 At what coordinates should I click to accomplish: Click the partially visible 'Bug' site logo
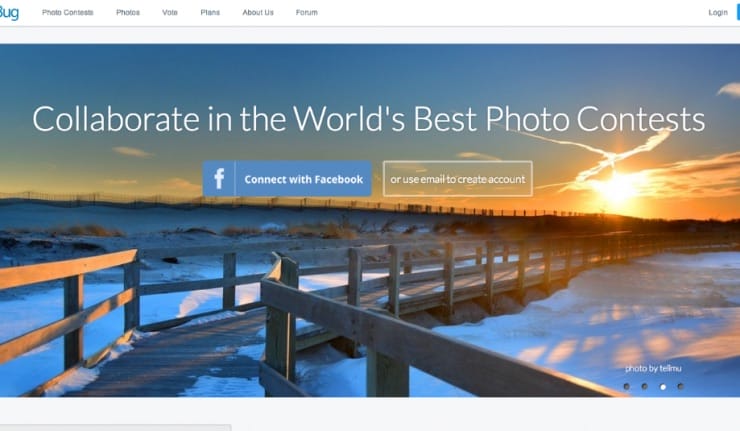click(x=9, y=12)
